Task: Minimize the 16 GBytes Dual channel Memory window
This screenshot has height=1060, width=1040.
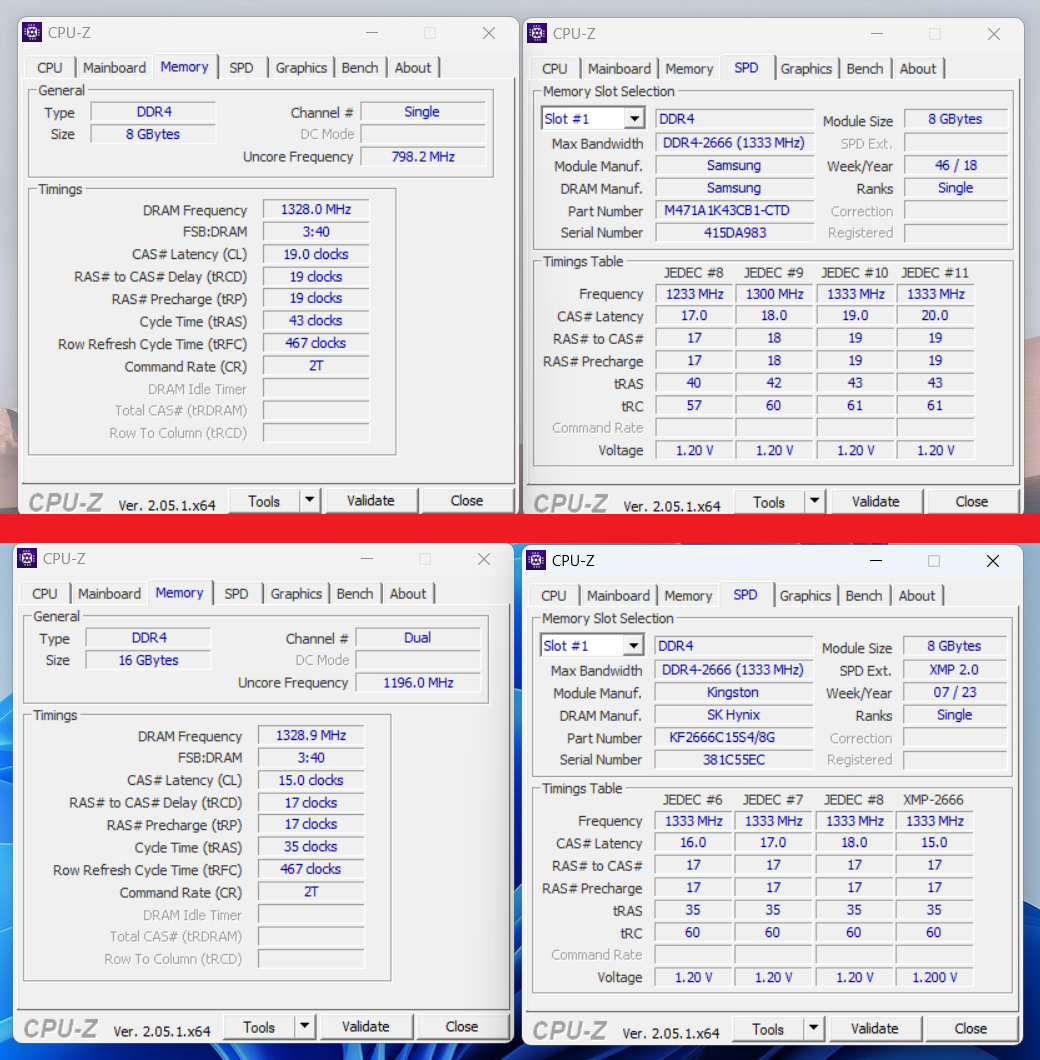Action: tap(366, 559)
